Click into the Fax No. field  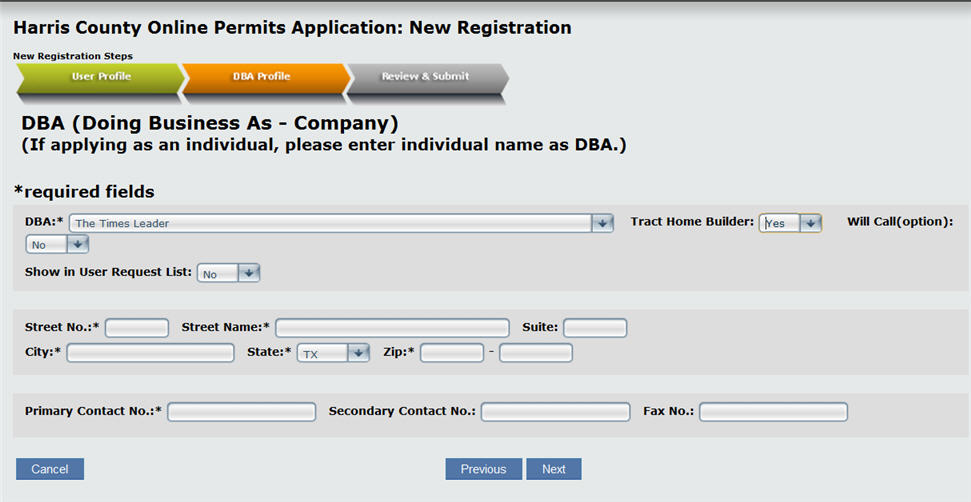(773, 412)
